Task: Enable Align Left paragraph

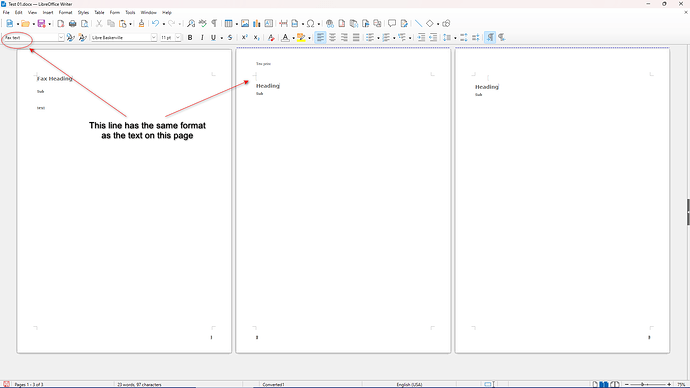Action: 320,38
